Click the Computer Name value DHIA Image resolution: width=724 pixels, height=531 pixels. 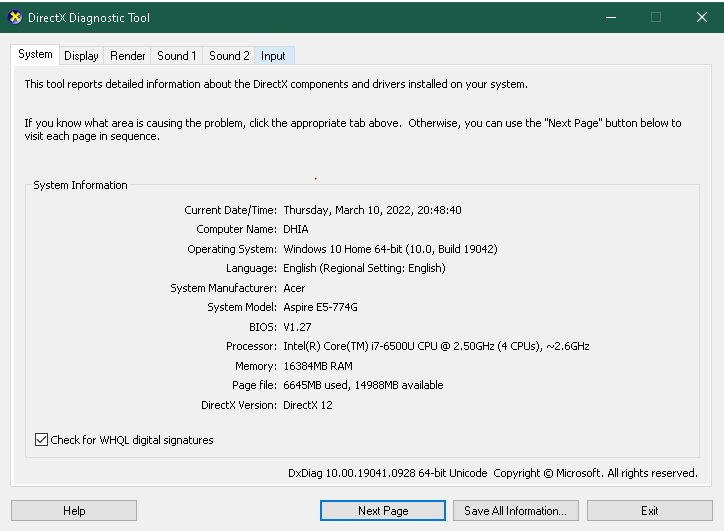tap(296, 230)
